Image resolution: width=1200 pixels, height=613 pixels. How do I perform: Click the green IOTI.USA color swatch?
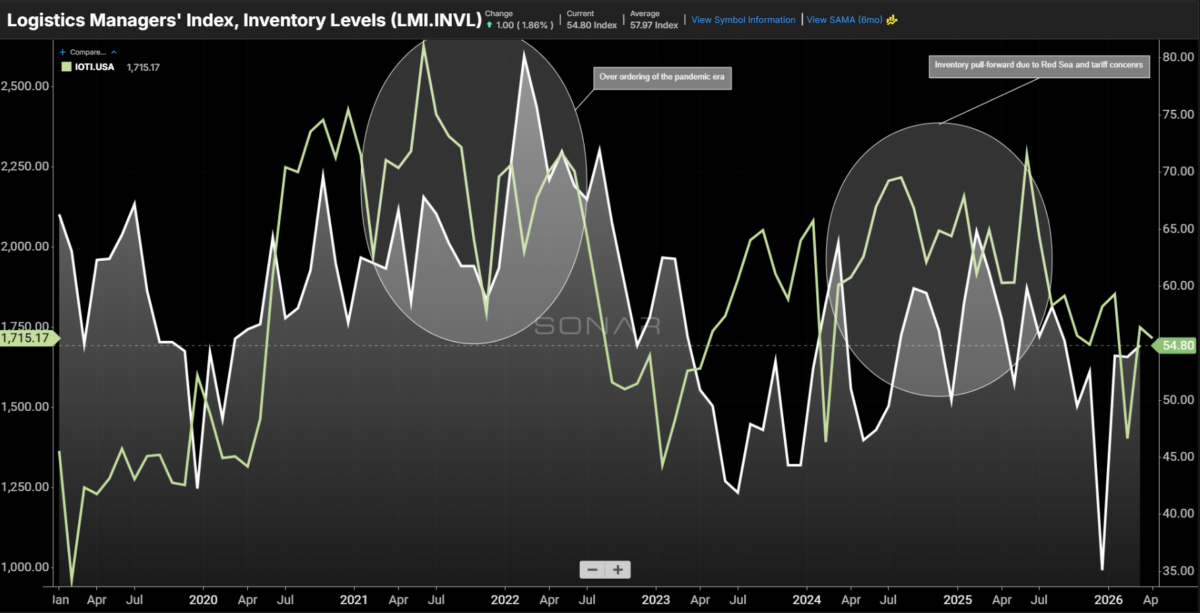66,67
